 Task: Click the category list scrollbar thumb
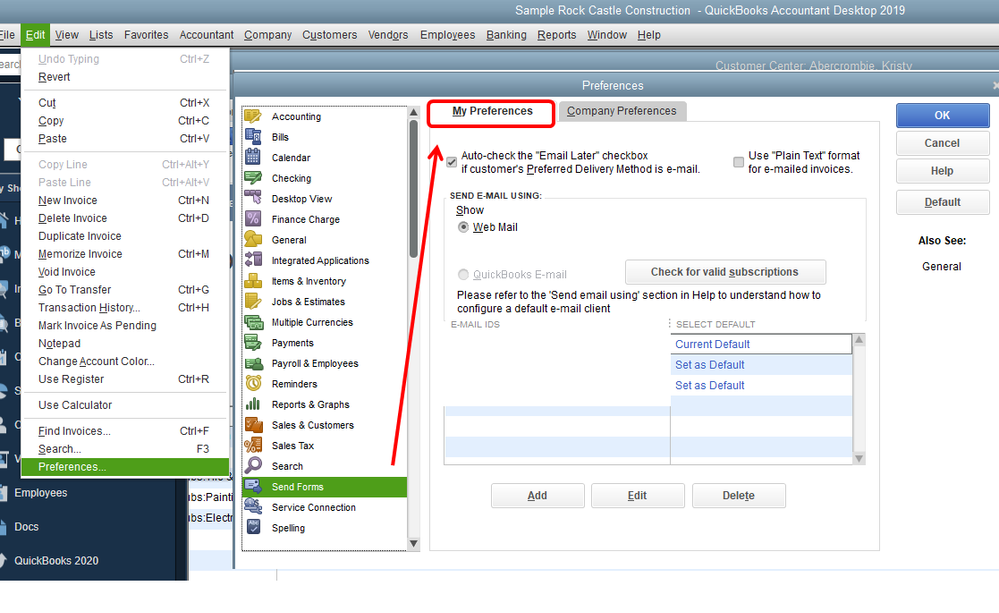click(x=413, y=189)
